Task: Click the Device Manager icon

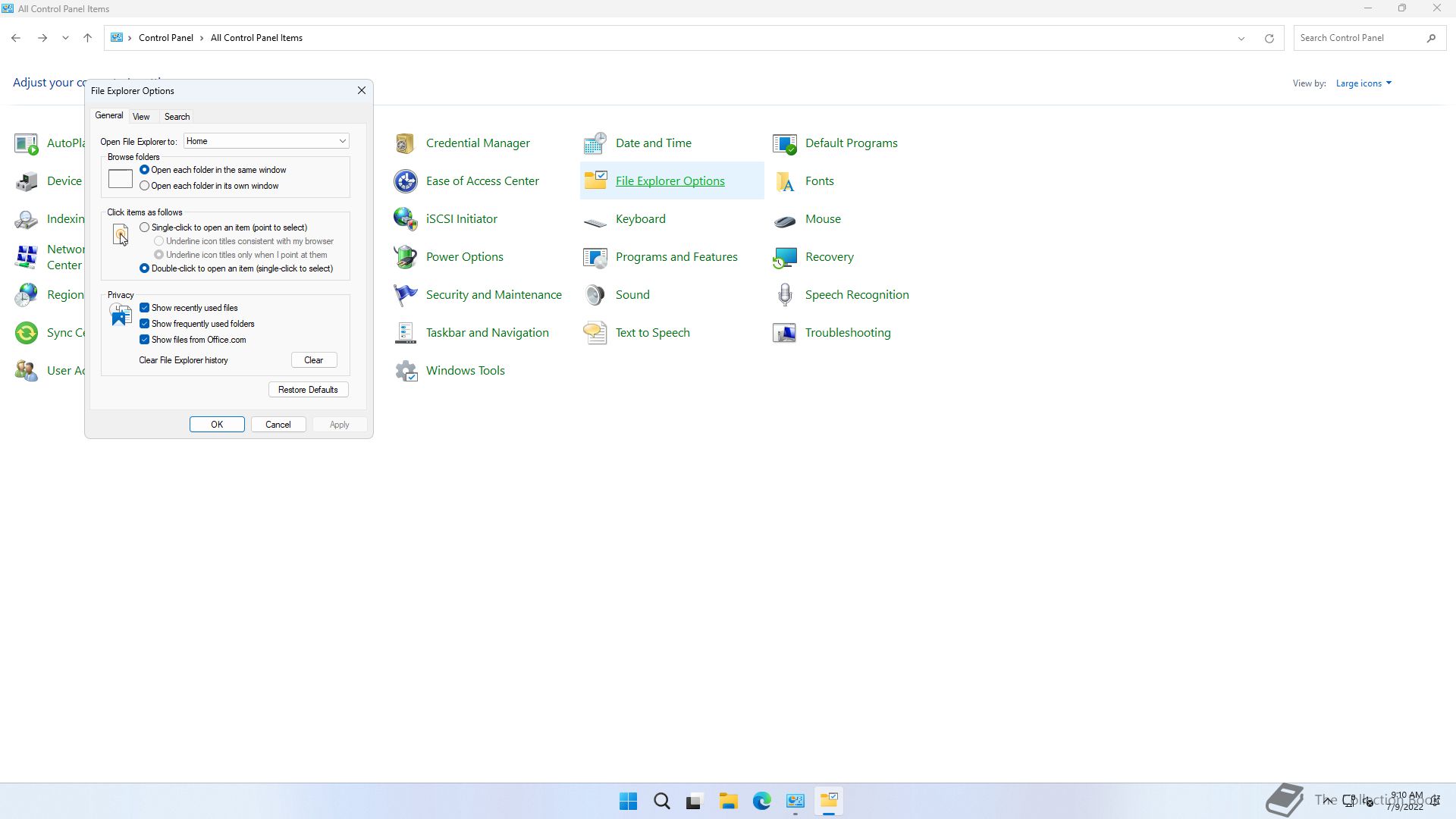Action: (x=26, y=180)
